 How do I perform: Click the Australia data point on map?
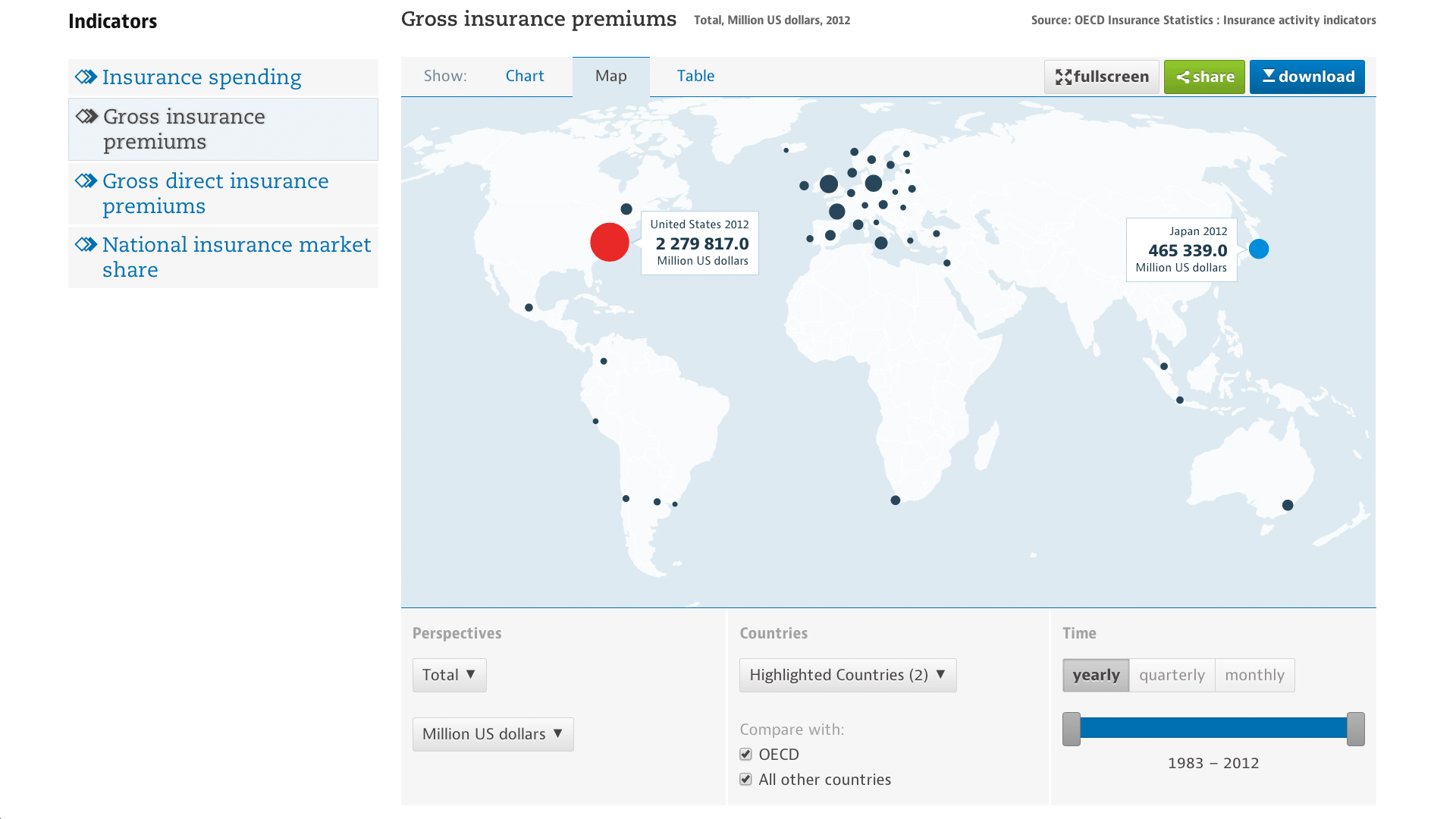(1288, 505)
